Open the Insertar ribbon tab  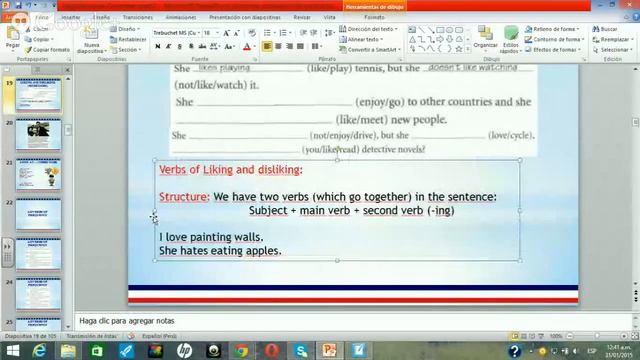click(71, 18)
